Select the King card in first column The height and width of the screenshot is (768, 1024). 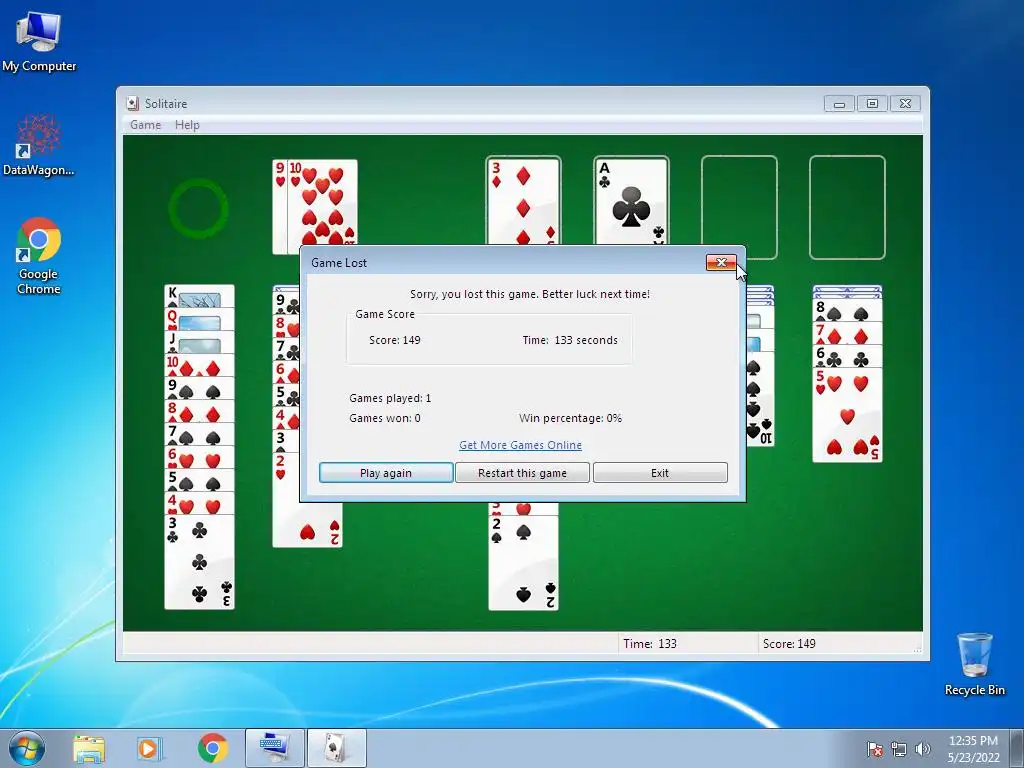(199, 296)
